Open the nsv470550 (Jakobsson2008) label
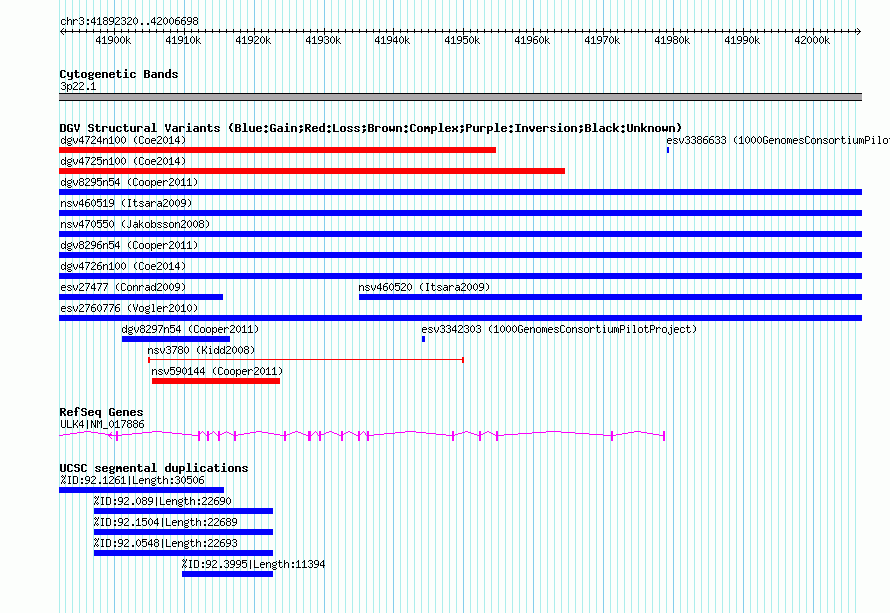This screenshot has height=613, width=890. click(x=135, y=224)
